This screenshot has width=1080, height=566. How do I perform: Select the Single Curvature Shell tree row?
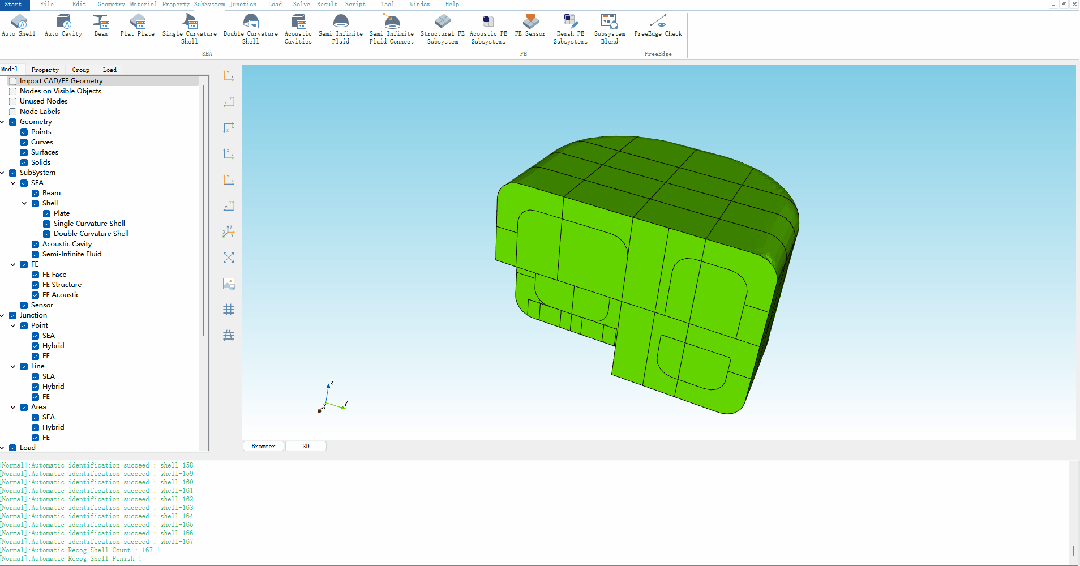coord(90,224)
